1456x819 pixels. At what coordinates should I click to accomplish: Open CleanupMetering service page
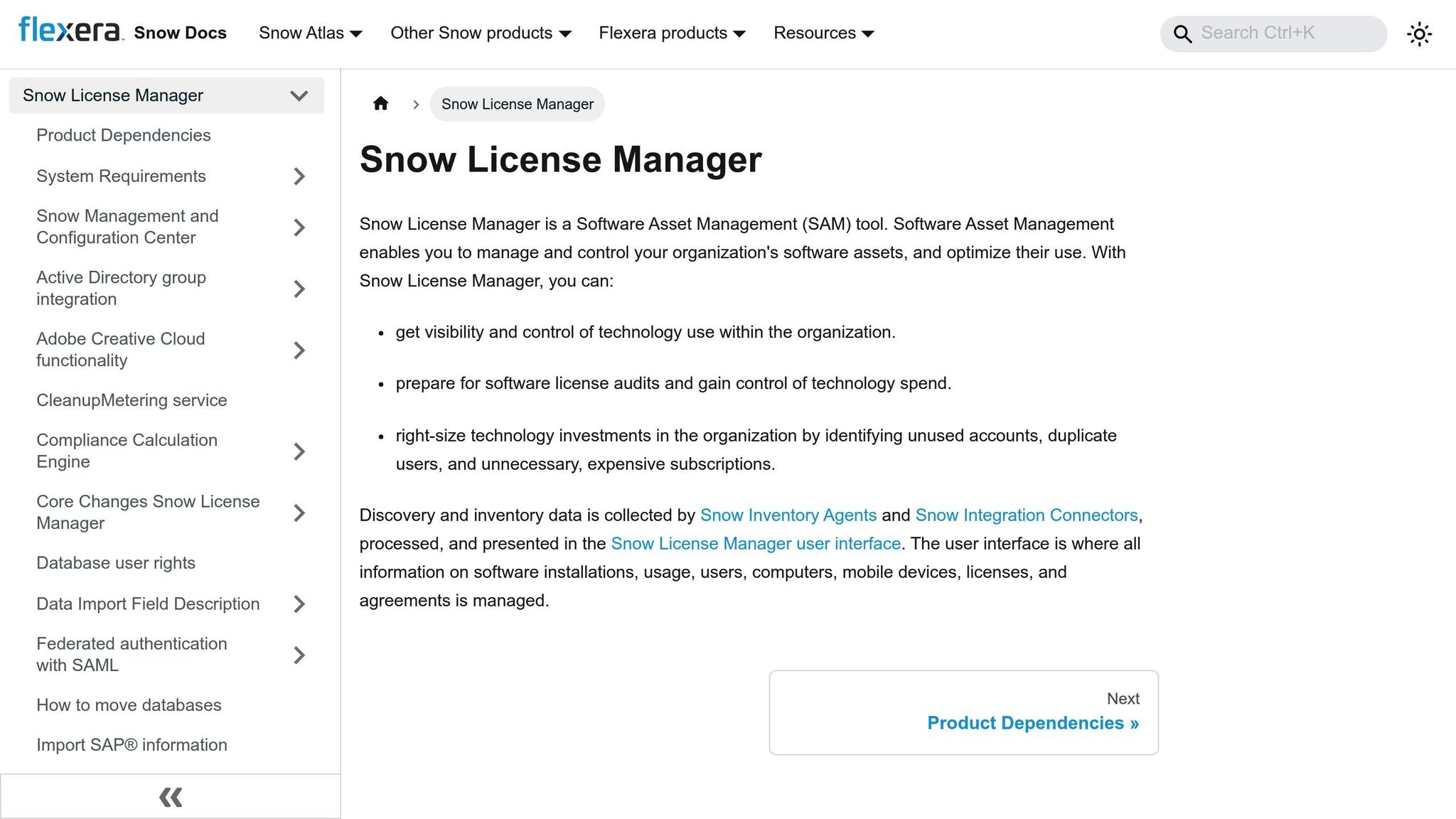coord(132,400)
